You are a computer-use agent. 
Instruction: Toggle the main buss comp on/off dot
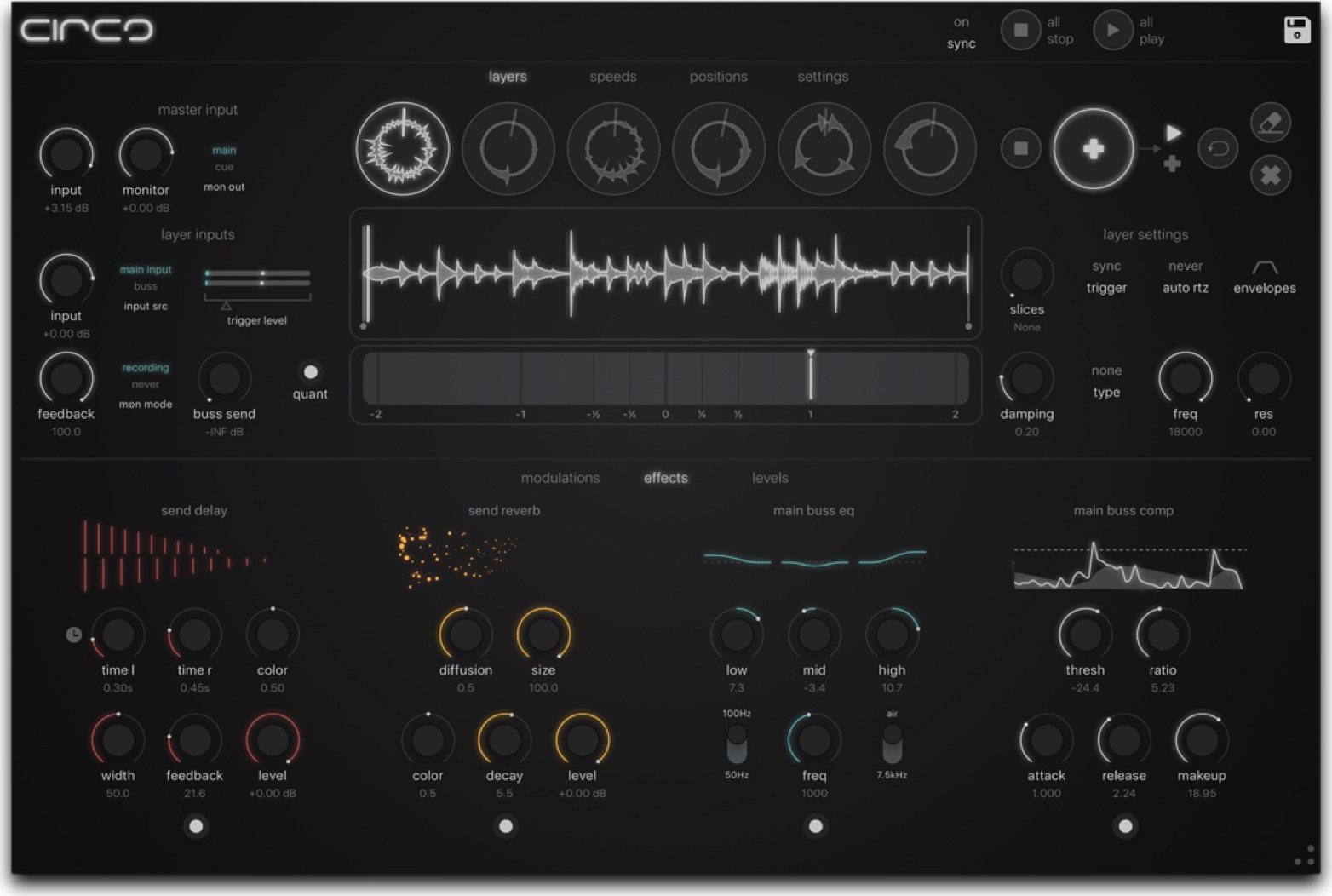[1125, 826]
